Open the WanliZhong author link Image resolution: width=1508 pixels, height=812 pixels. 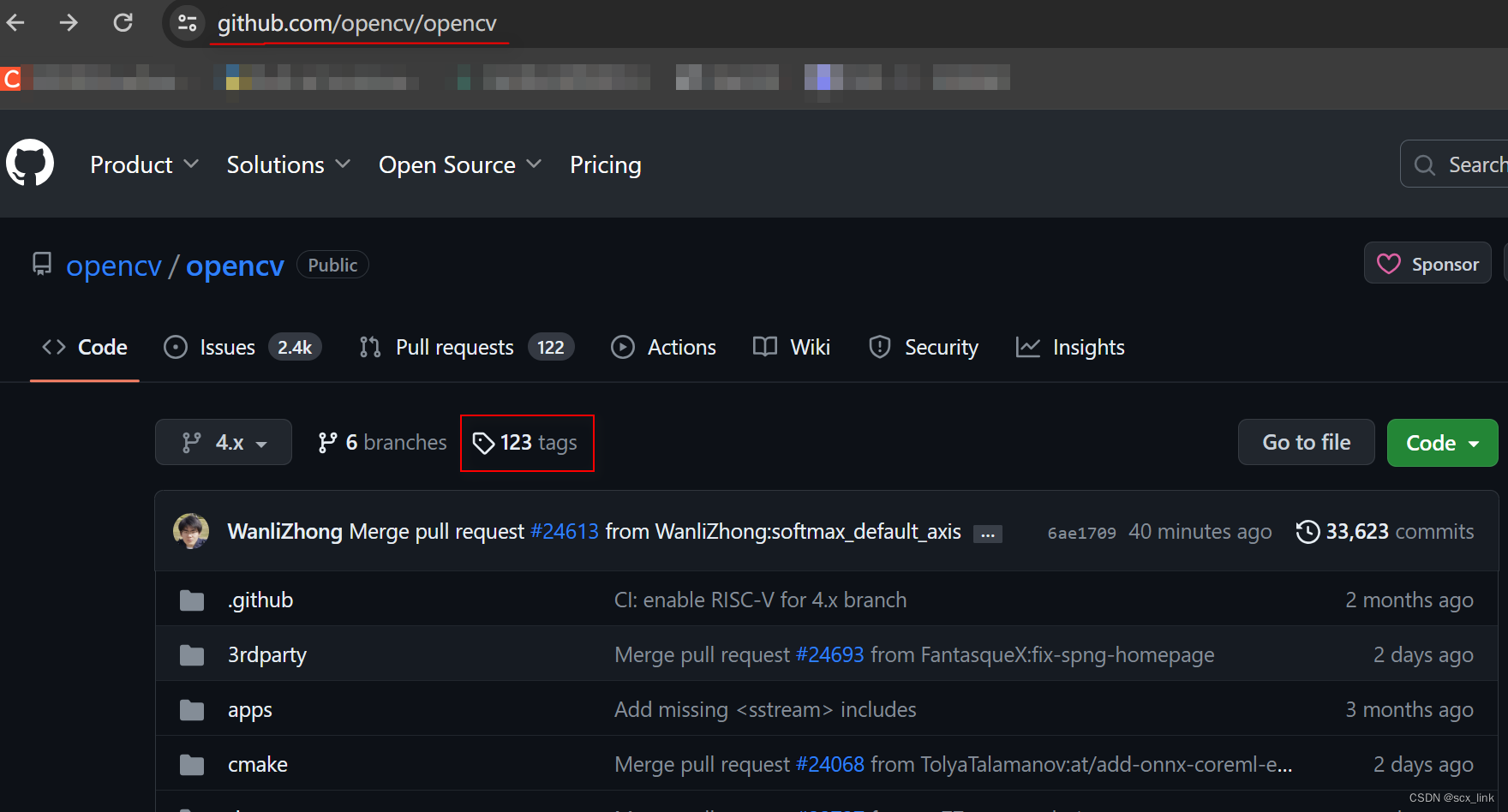pos(284,531)
